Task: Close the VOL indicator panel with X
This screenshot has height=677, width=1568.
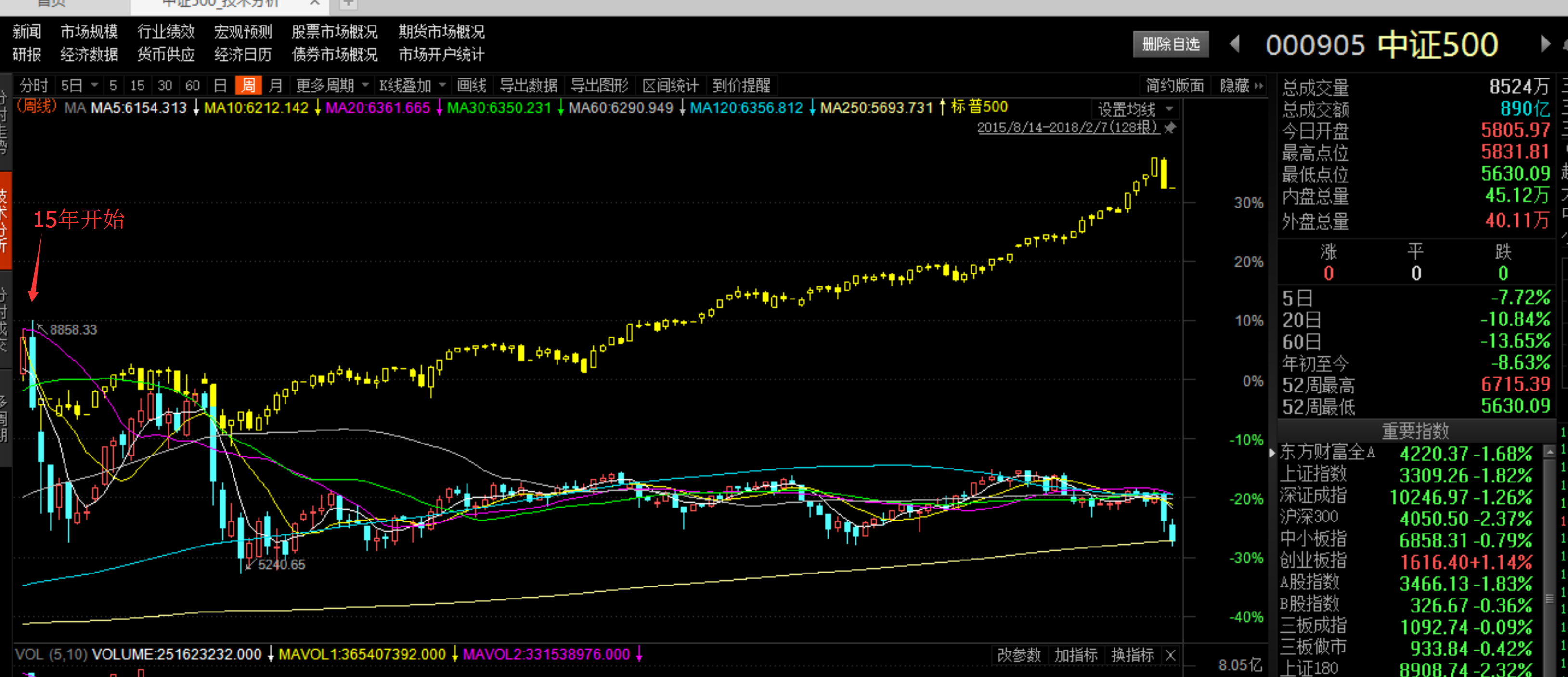Action: tap(1170, 655)
